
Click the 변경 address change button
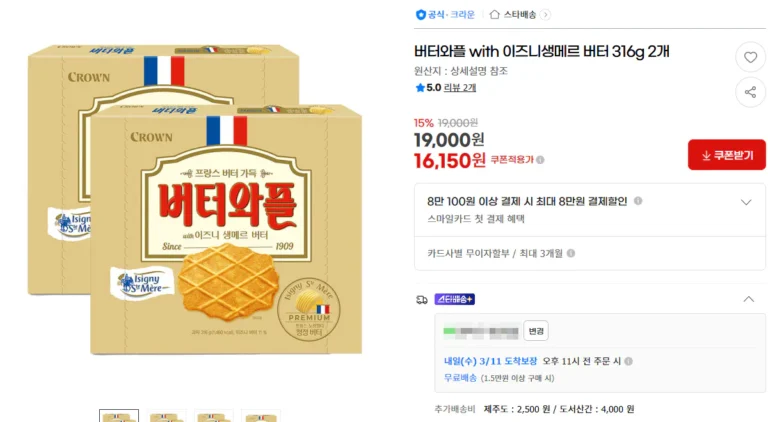coord(537,331)
